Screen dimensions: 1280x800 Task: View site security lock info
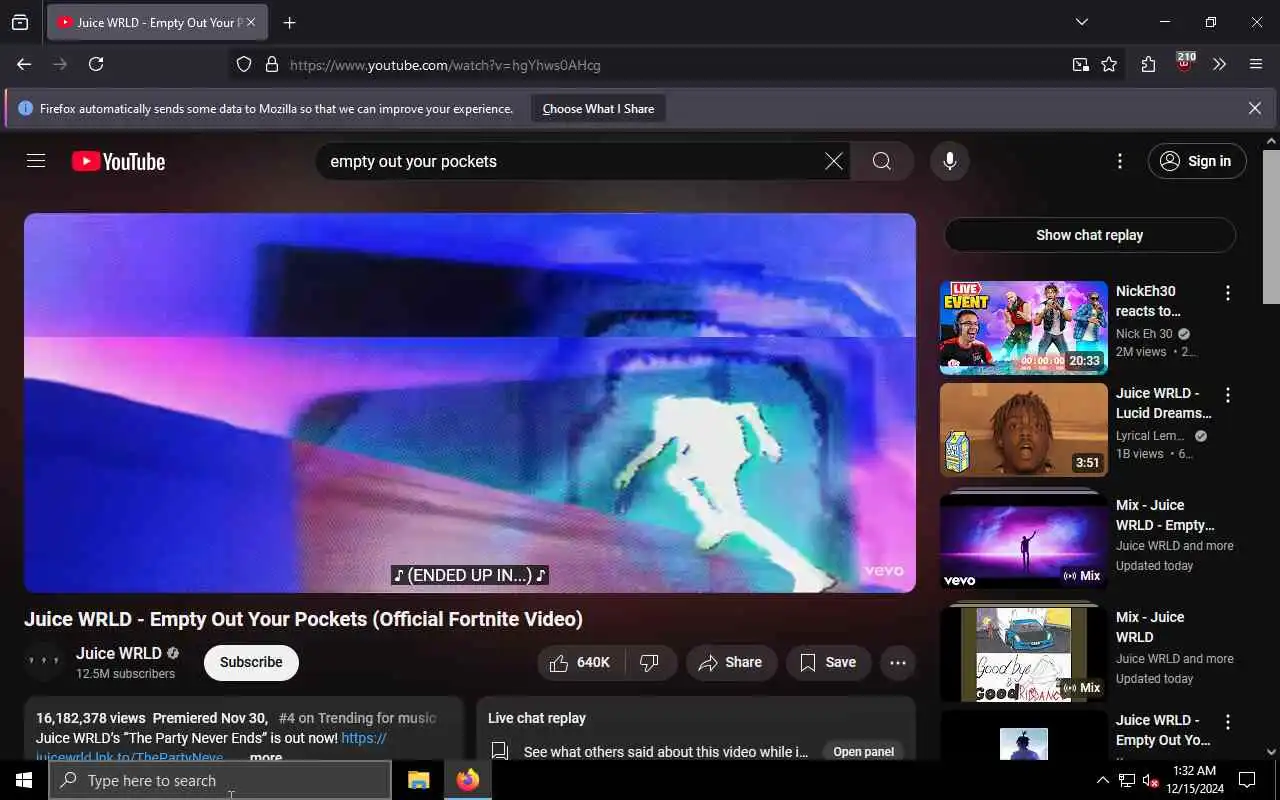(271, 65)
